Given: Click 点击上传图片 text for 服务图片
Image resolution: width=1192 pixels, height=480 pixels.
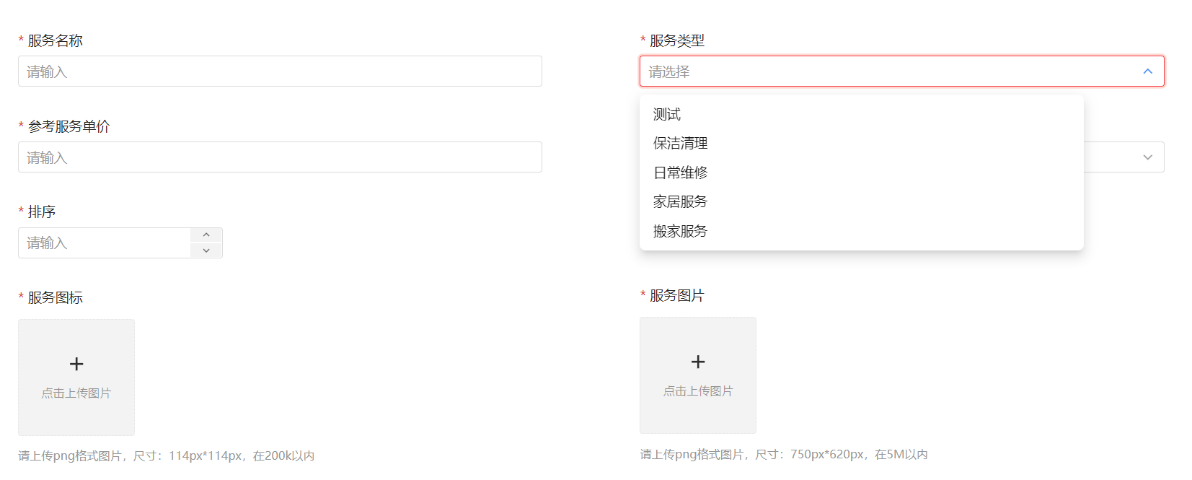Looking at the screenshot, I should pyautogui.click(x=698, y=391).
